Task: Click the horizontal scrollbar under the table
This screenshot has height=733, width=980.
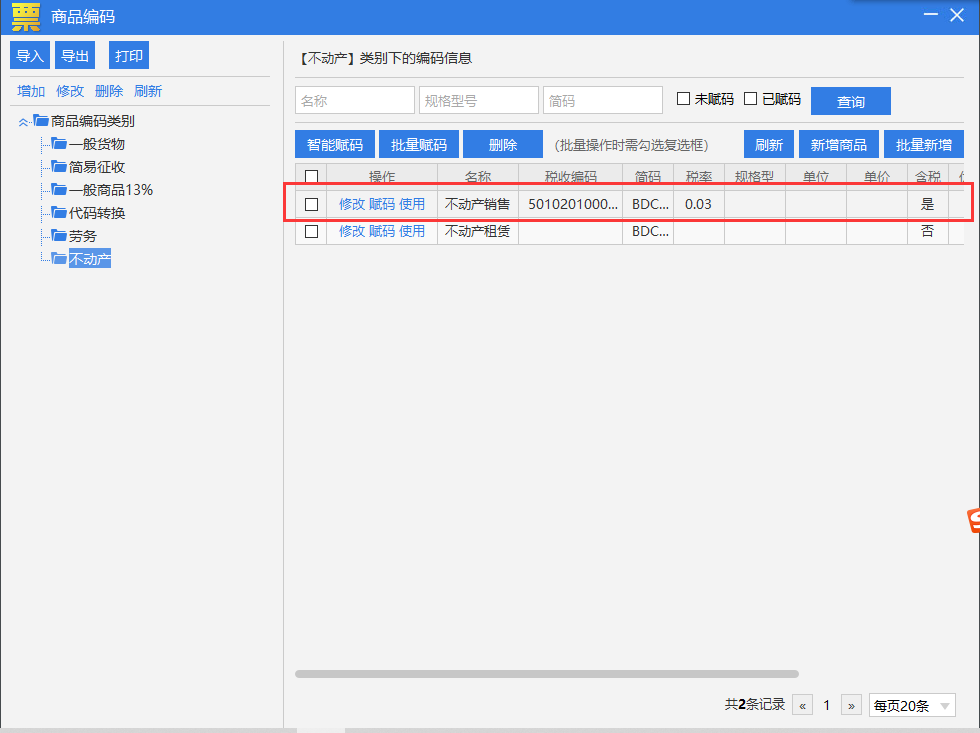Action: [x=546, y=674]
